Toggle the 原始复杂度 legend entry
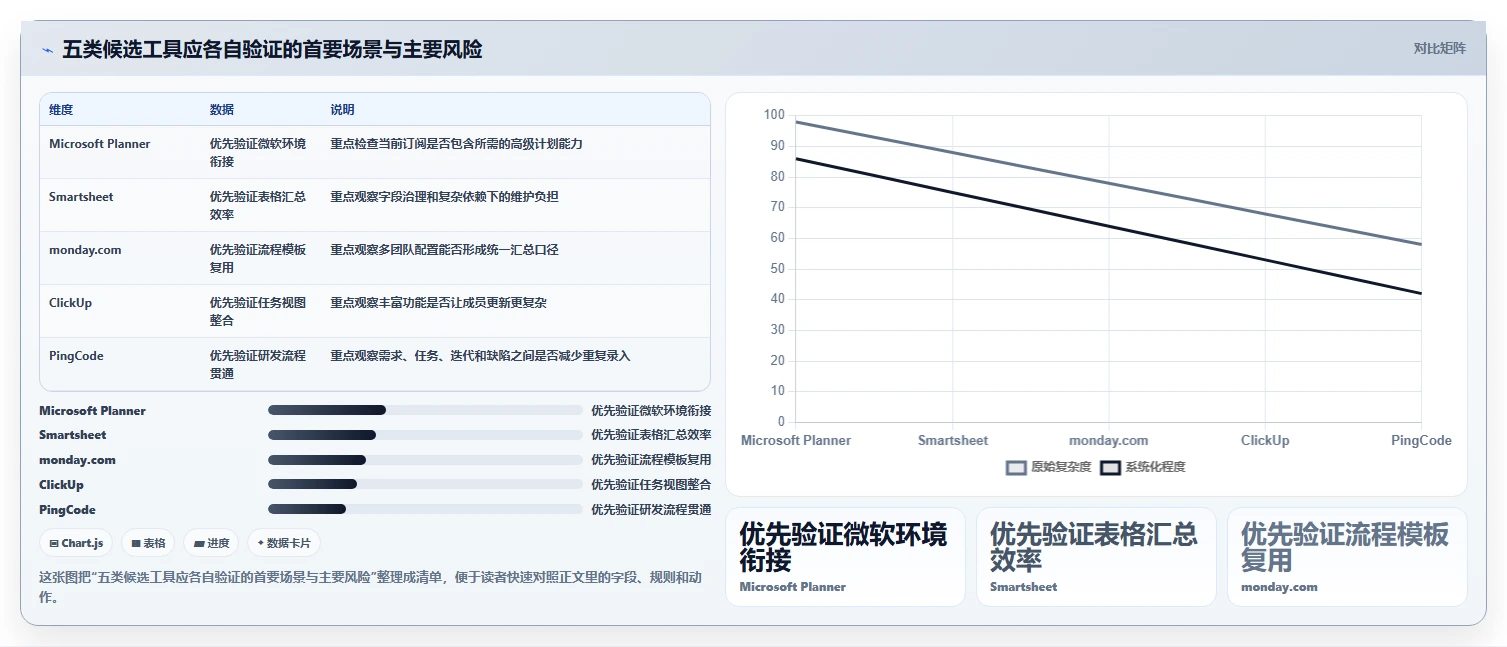 pos(1048,467)
